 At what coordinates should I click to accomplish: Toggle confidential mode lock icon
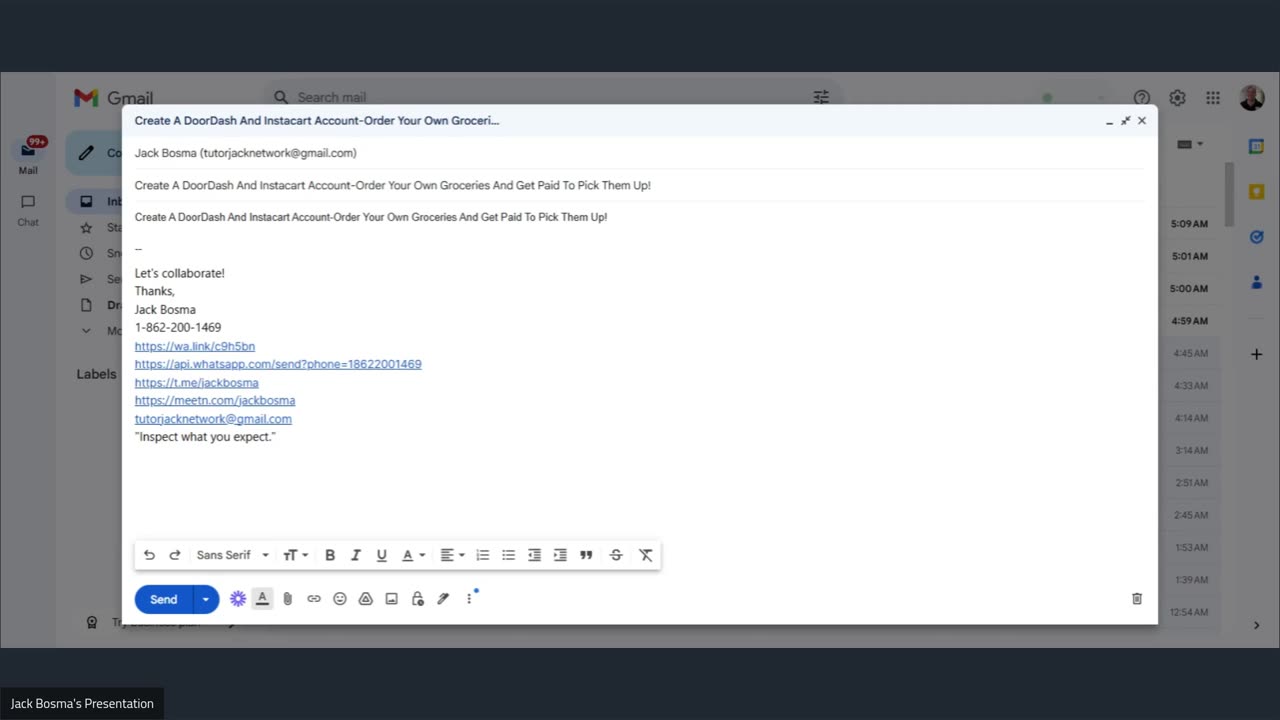[x=418, y=599]
